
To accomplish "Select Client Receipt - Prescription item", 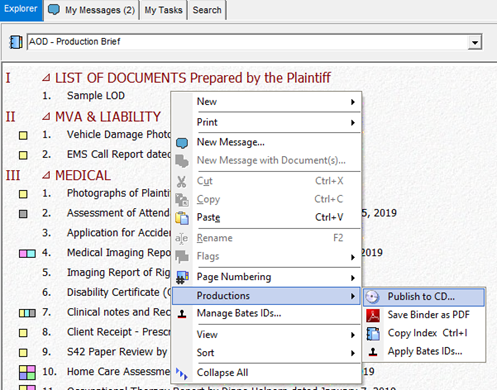I will tap(119, 332).
